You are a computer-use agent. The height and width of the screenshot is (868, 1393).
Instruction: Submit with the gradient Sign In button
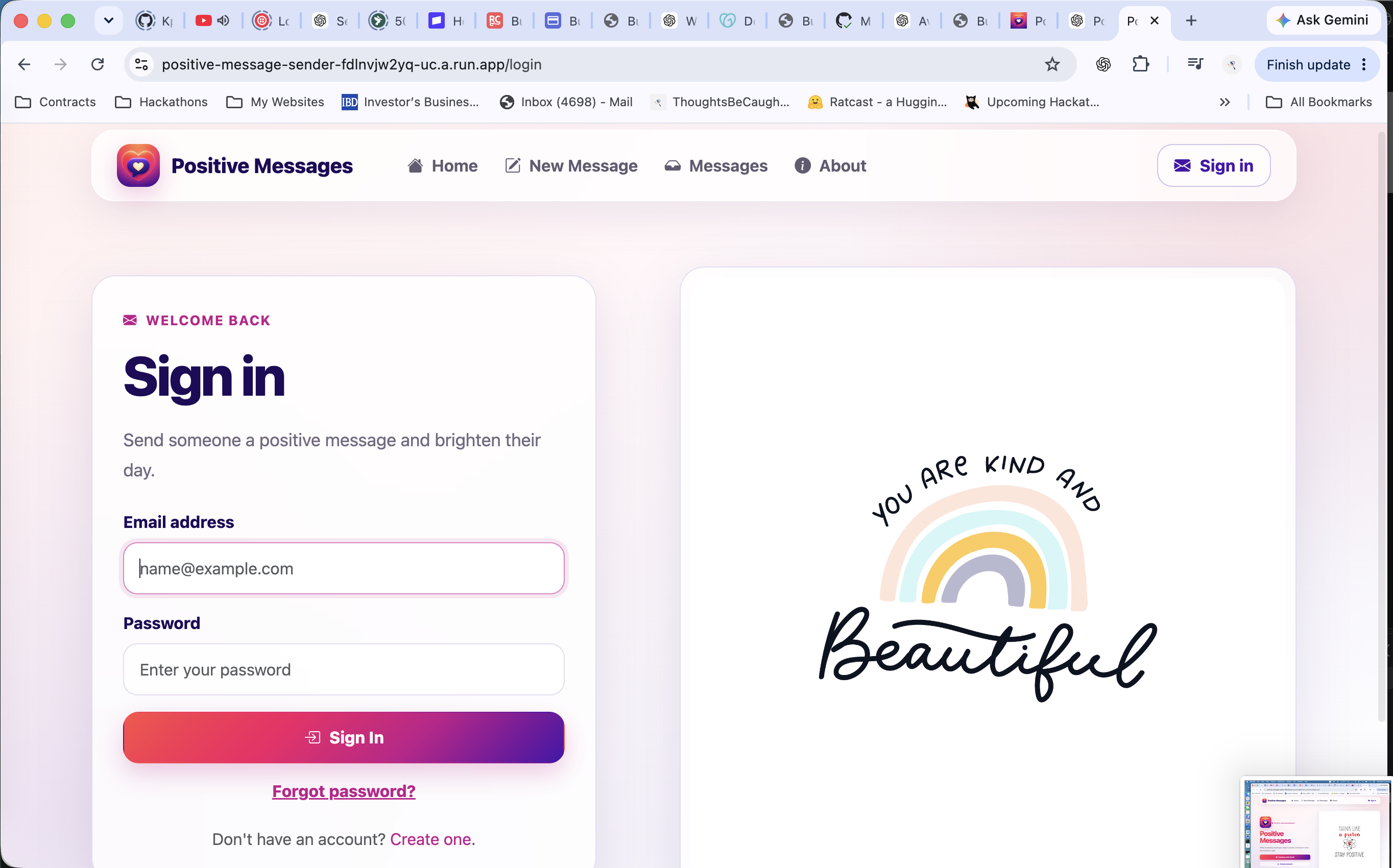point(343,738)
